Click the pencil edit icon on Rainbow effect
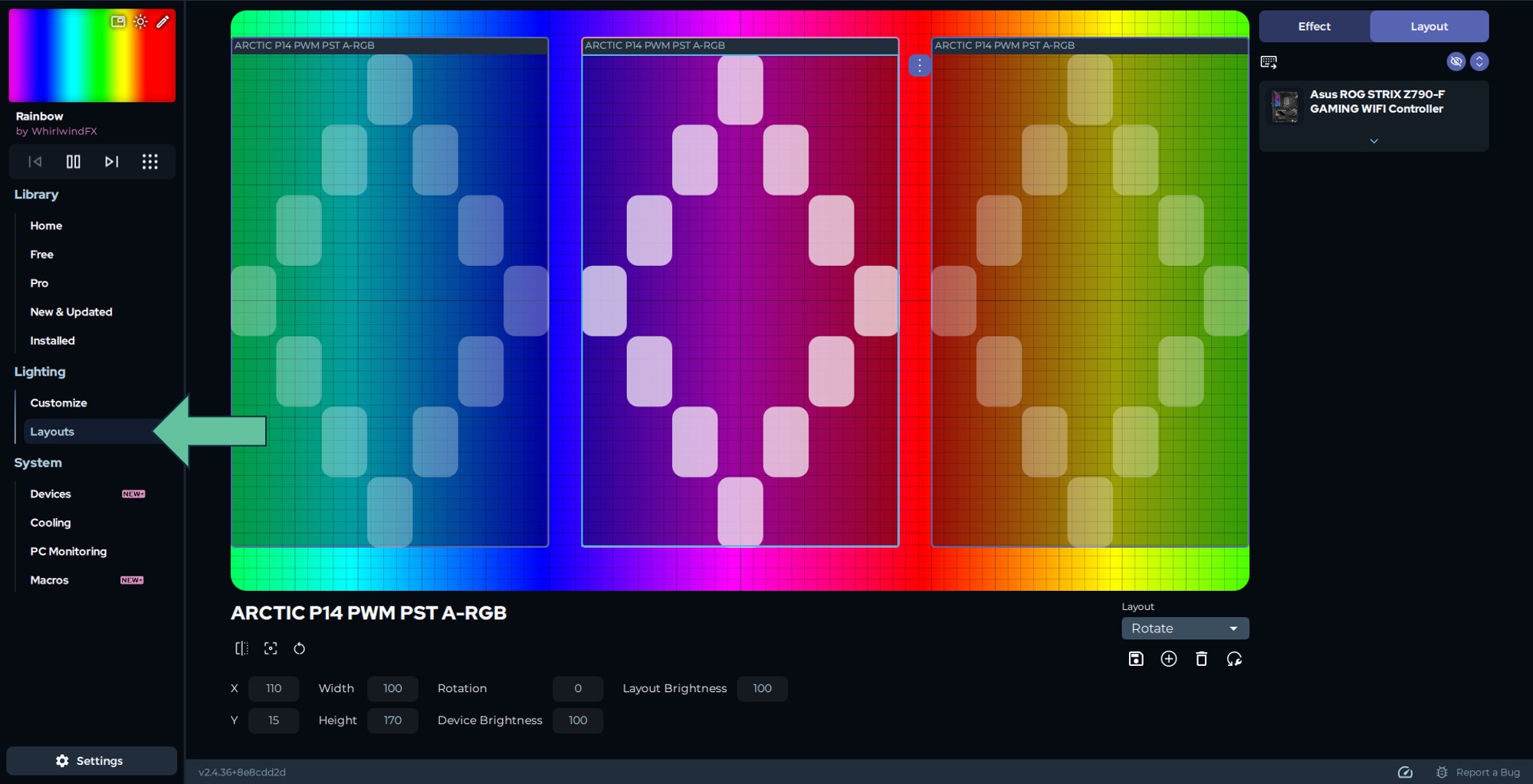The image size is (1533, 784). click(162, 21)
